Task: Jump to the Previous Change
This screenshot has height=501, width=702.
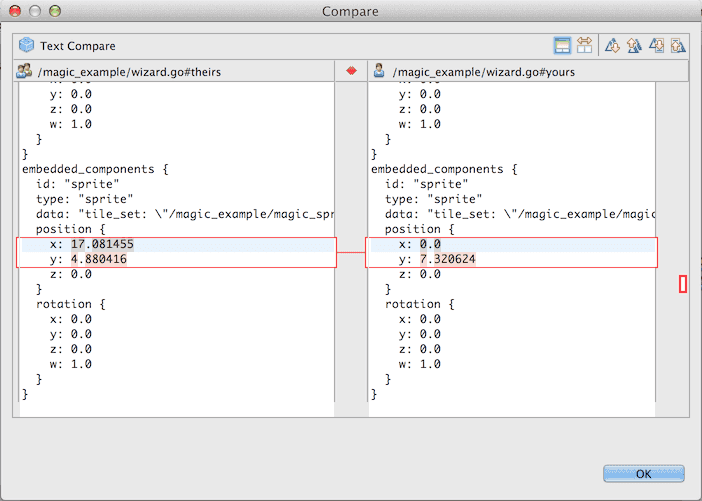Action: (678, 46)
